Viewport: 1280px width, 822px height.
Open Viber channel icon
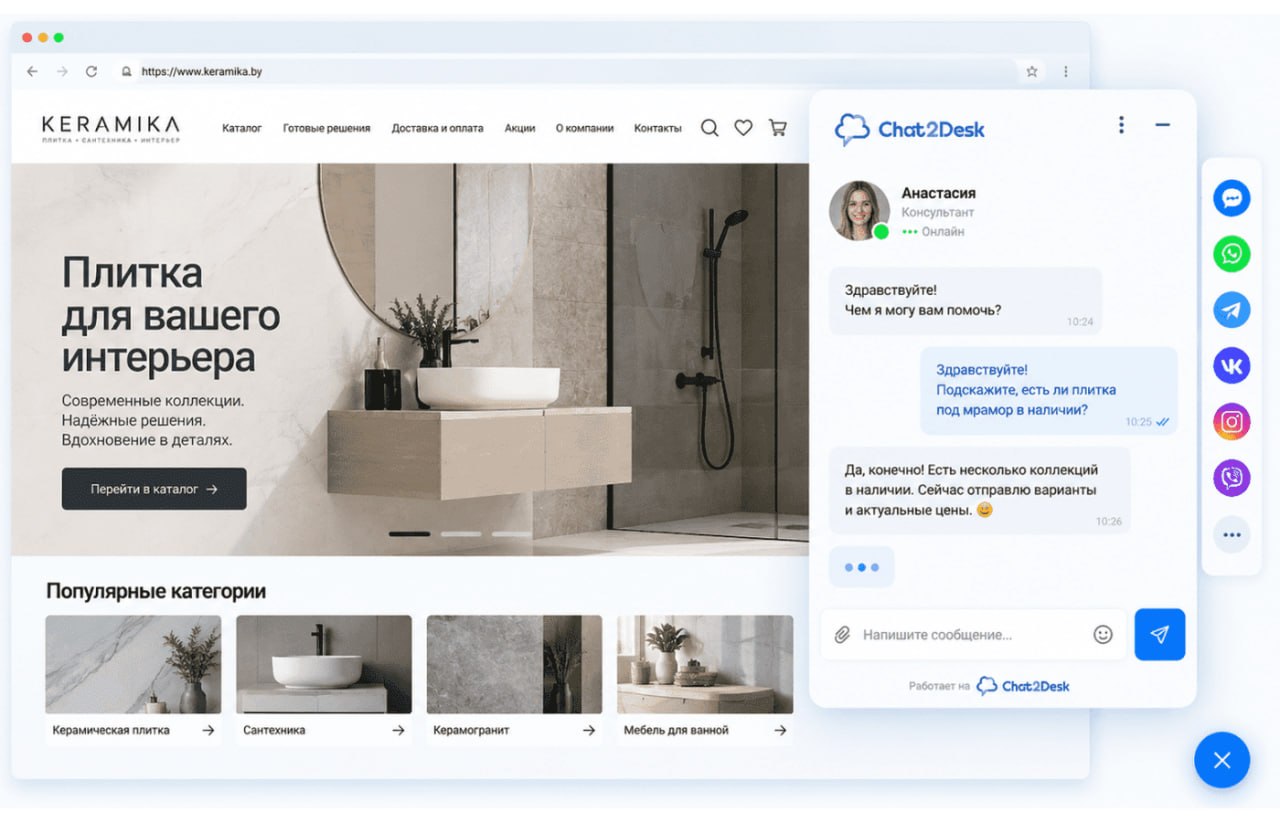click(x=1231, y=478)
